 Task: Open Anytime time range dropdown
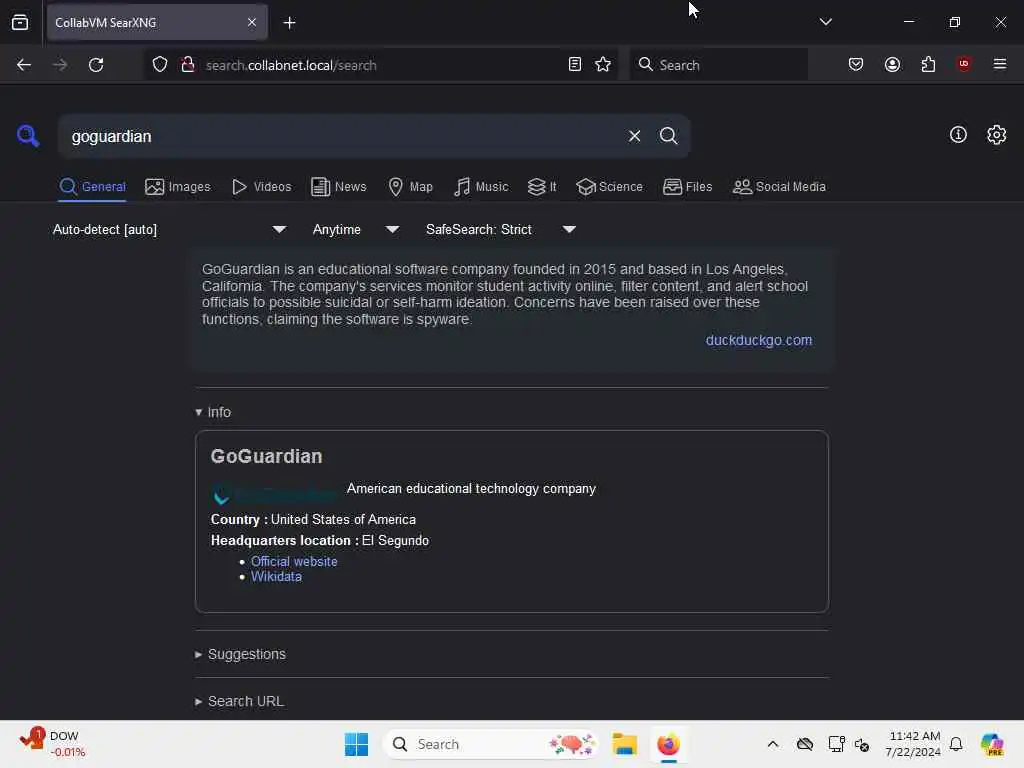coord(355,229)
